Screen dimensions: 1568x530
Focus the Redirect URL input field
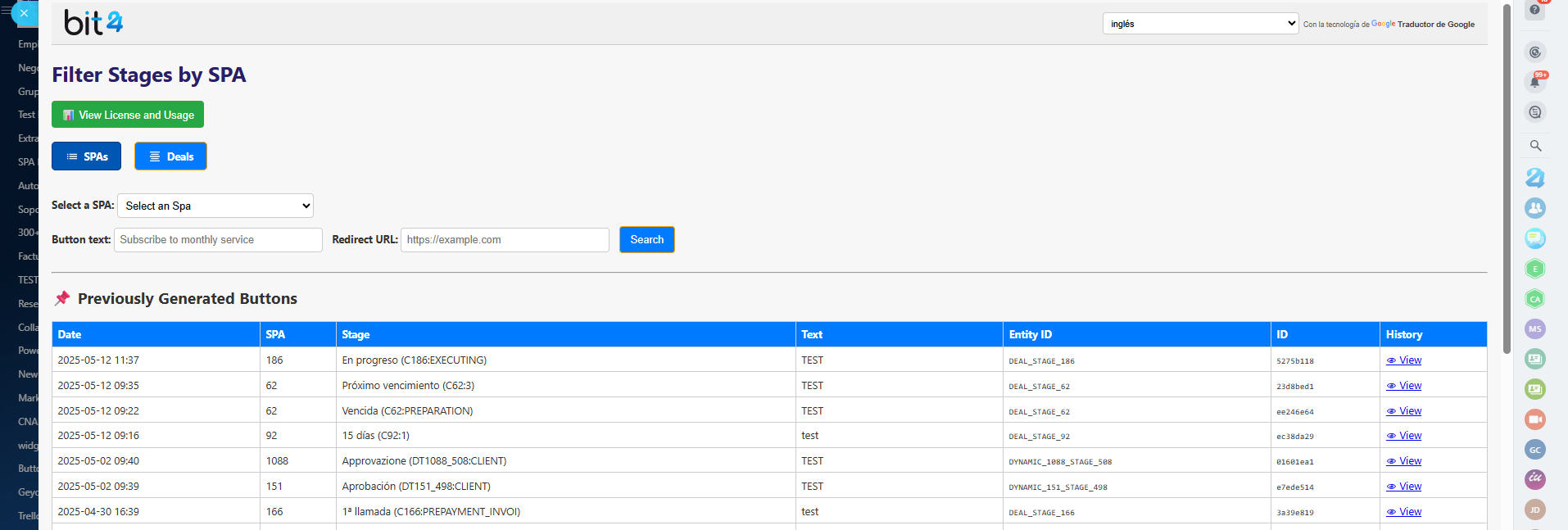click(505, 240)
